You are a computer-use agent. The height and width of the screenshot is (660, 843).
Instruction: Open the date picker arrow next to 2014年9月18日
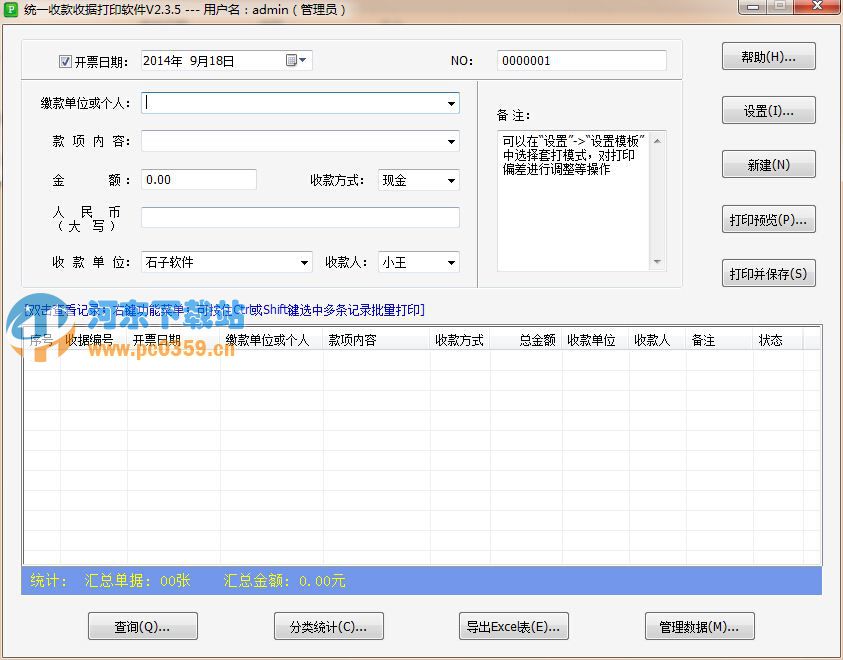(303, 60)
